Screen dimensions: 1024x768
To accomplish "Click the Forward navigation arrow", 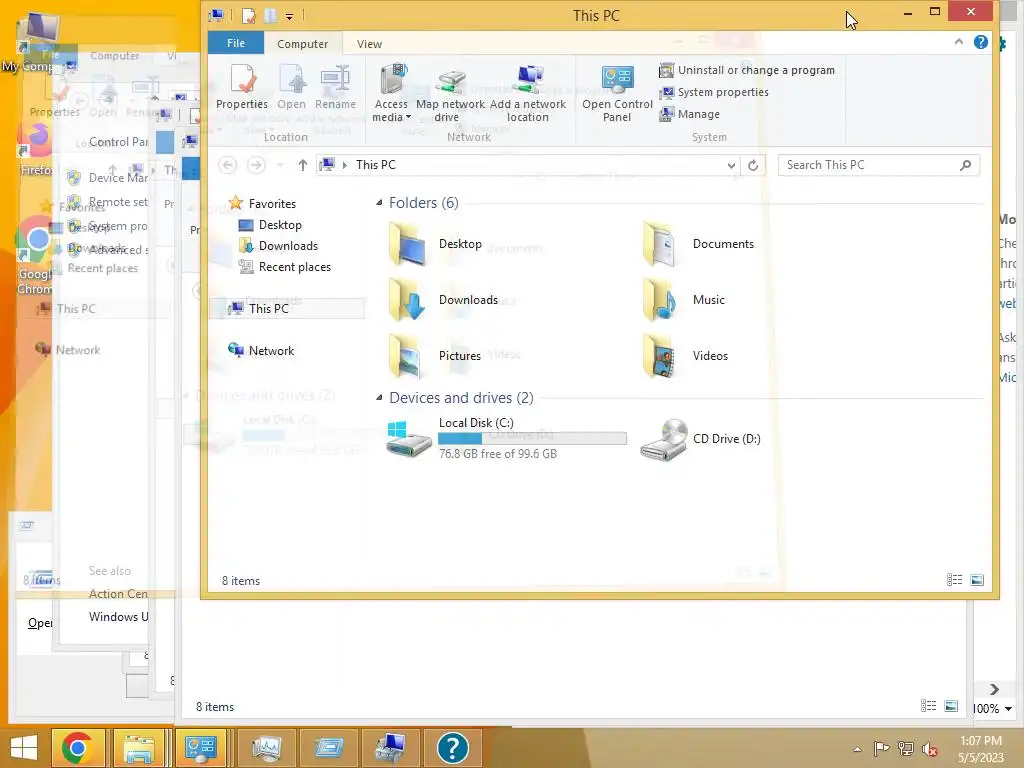I will click(256, 165).
